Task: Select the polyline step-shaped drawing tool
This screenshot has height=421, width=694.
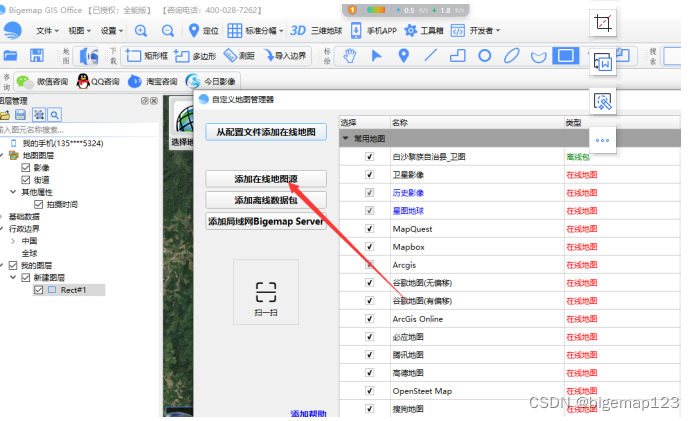Action: click(x=458, y=56)
